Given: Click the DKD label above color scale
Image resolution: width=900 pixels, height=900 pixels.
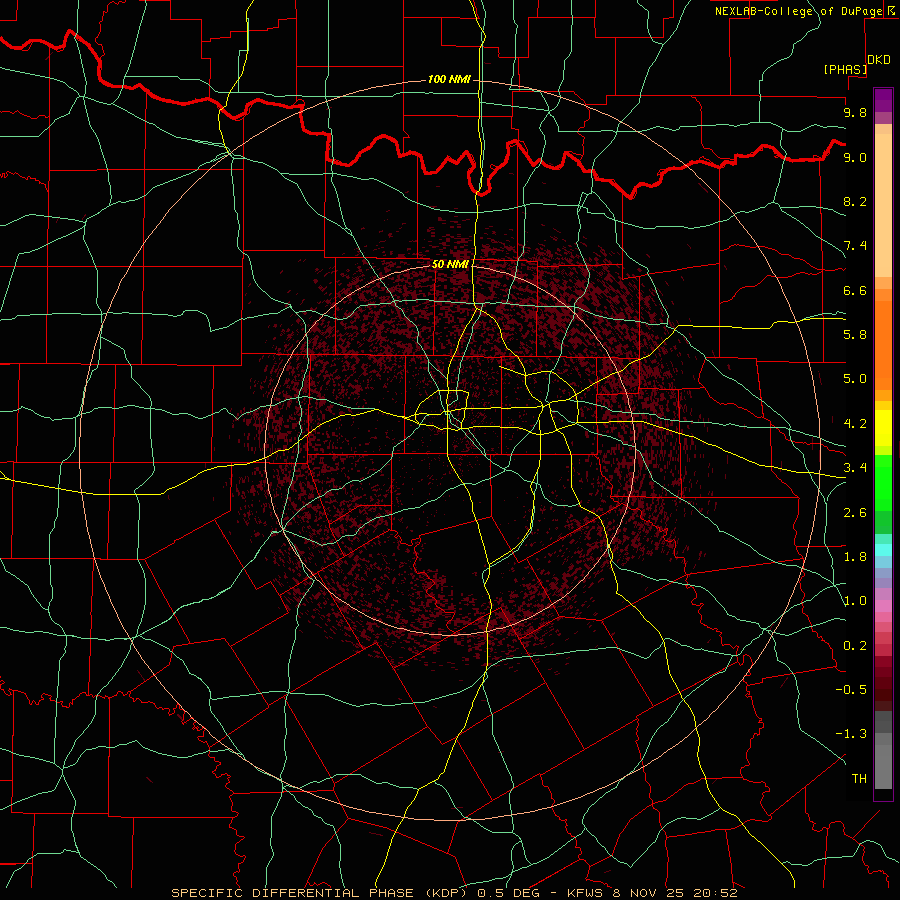Looking at the screenshot, I should (879, 60).
